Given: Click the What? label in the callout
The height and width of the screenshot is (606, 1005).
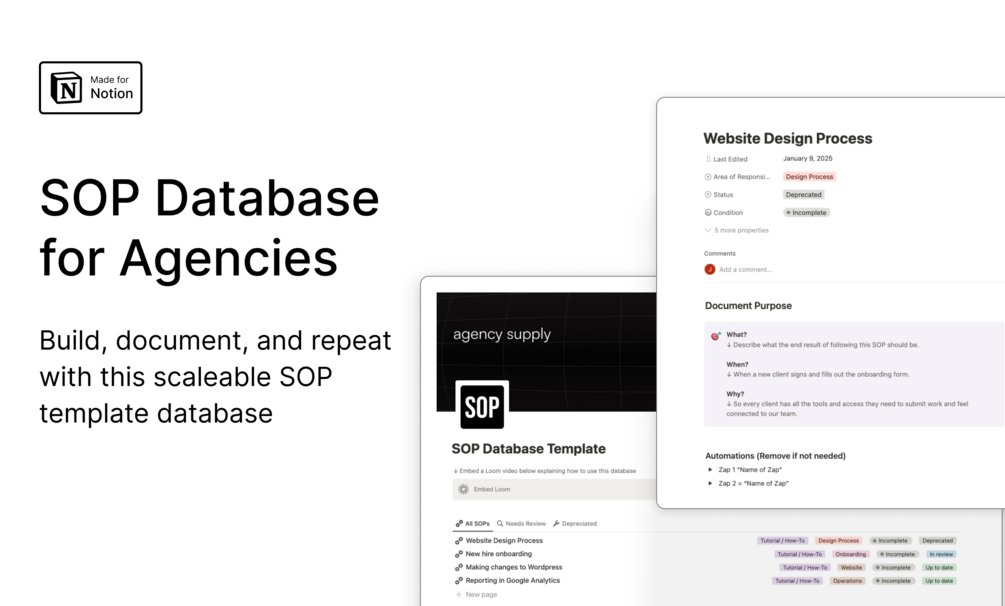Looking at the screenshot, I should pos(736,335).
